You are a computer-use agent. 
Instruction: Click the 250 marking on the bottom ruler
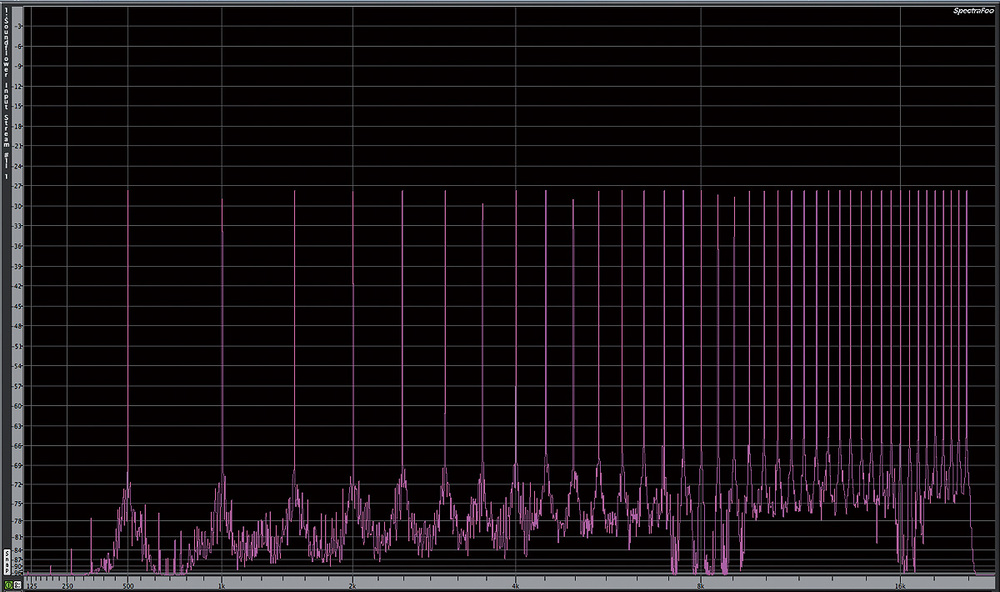coord(68,584)
